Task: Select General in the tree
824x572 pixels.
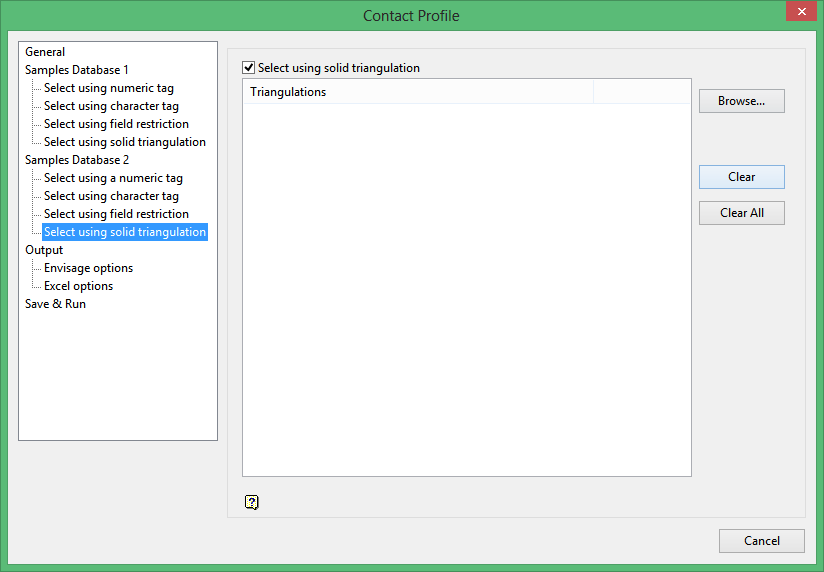Action: [x=45, y=52]
